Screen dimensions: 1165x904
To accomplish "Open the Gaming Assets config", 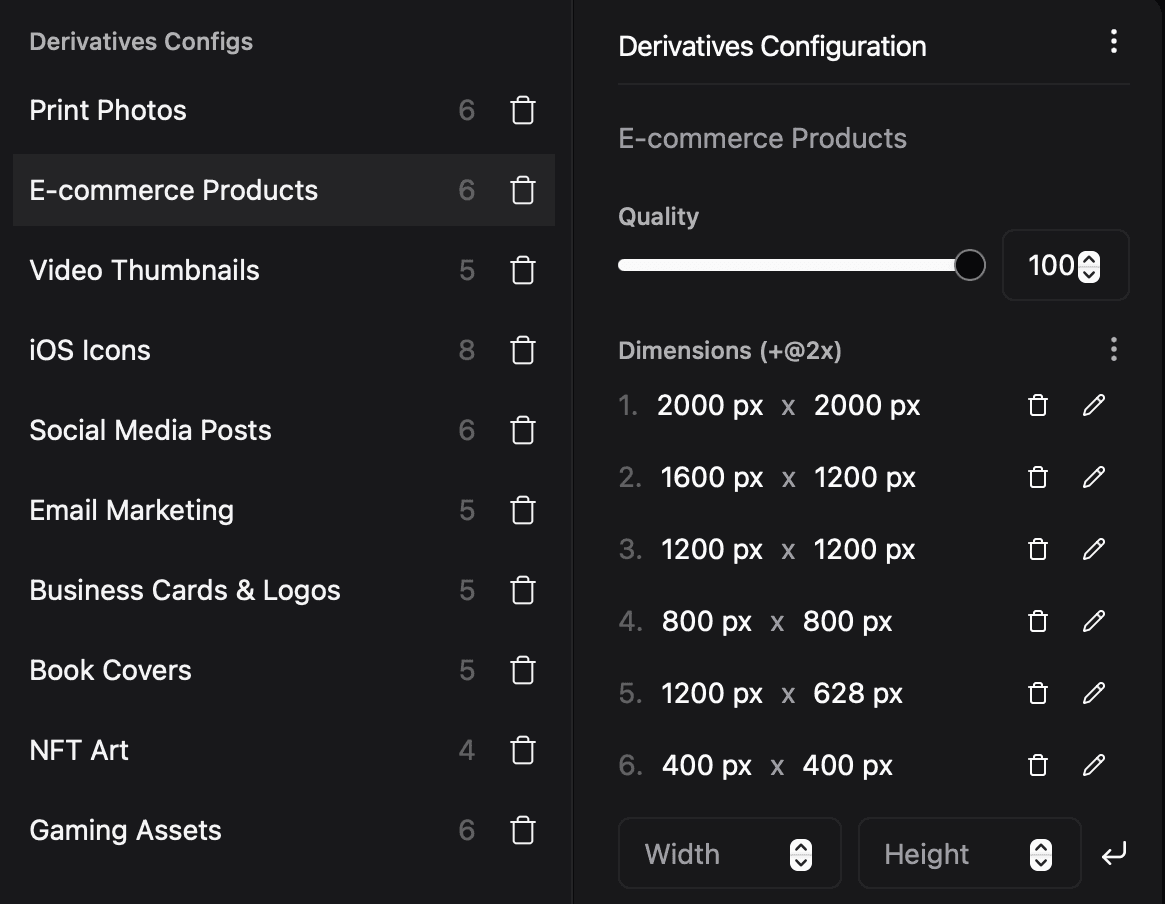I will pyautogui.click(x=126, y=830).
